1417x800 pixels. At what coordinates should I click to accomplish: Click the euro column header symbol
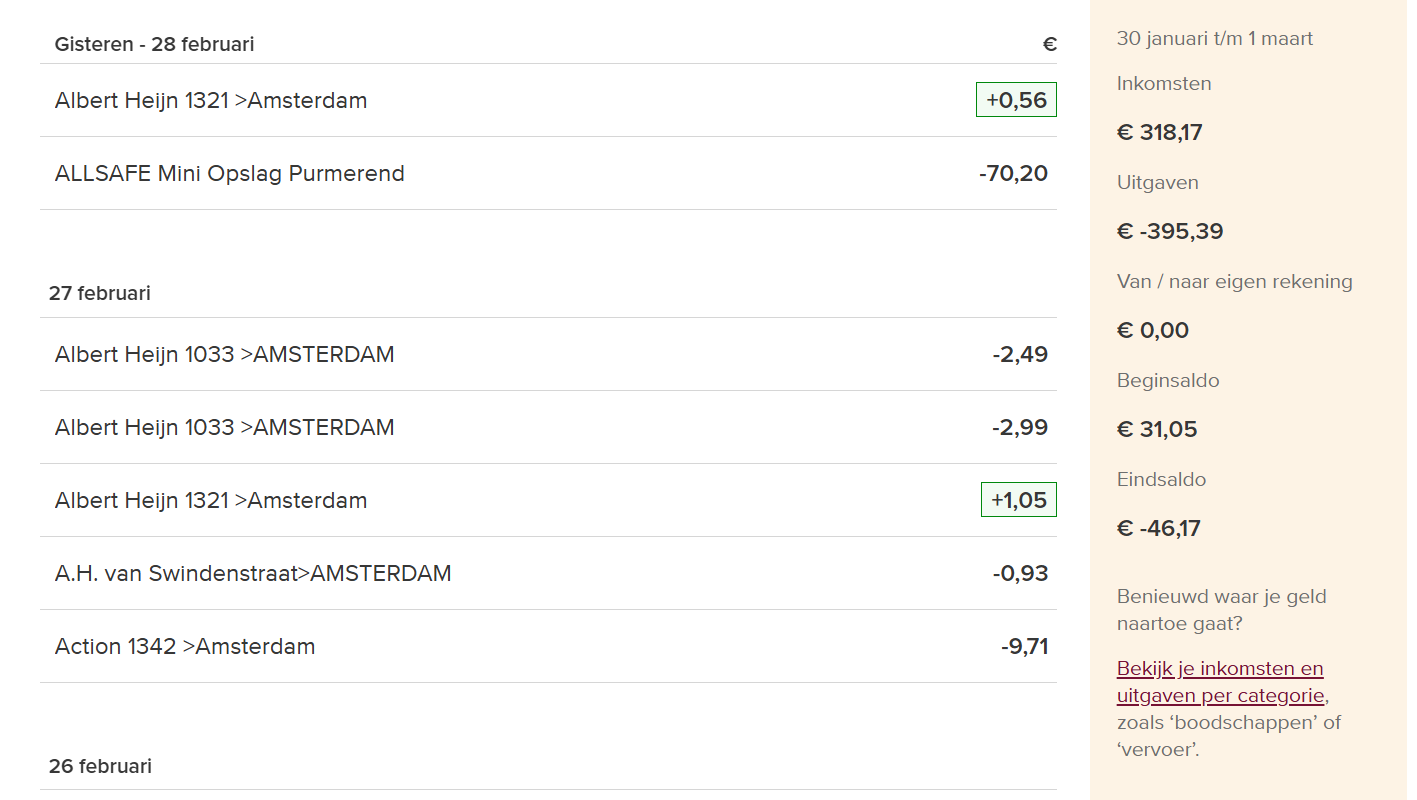[1049, 45]
